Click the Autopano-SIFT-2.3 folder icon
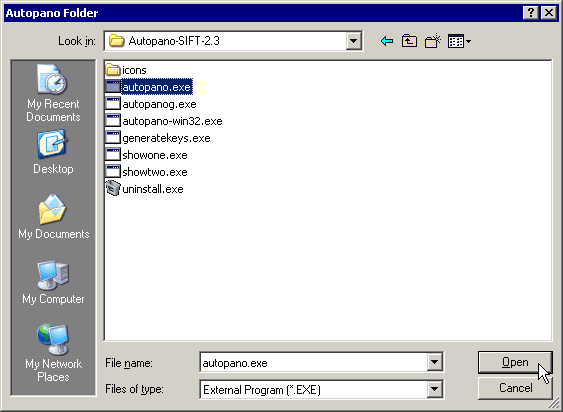 coord(116,41)
